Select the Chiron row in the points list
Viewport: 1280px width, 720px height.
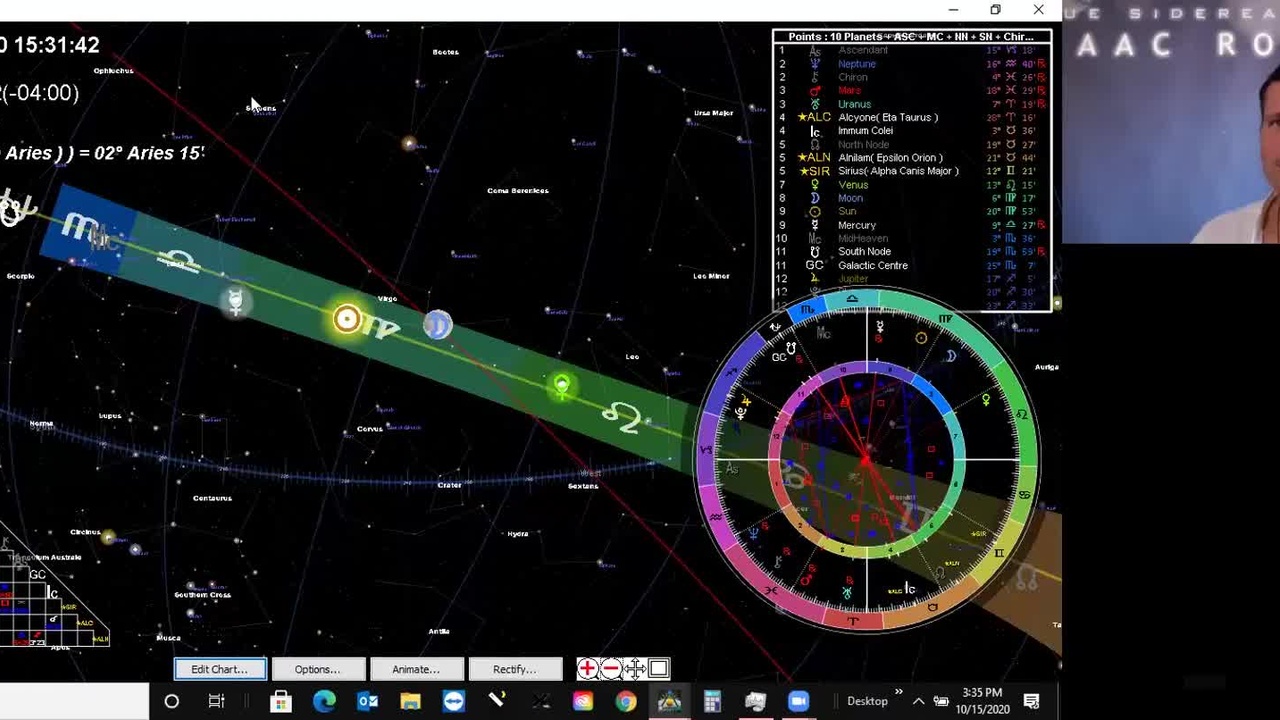(x=911, y=77)
